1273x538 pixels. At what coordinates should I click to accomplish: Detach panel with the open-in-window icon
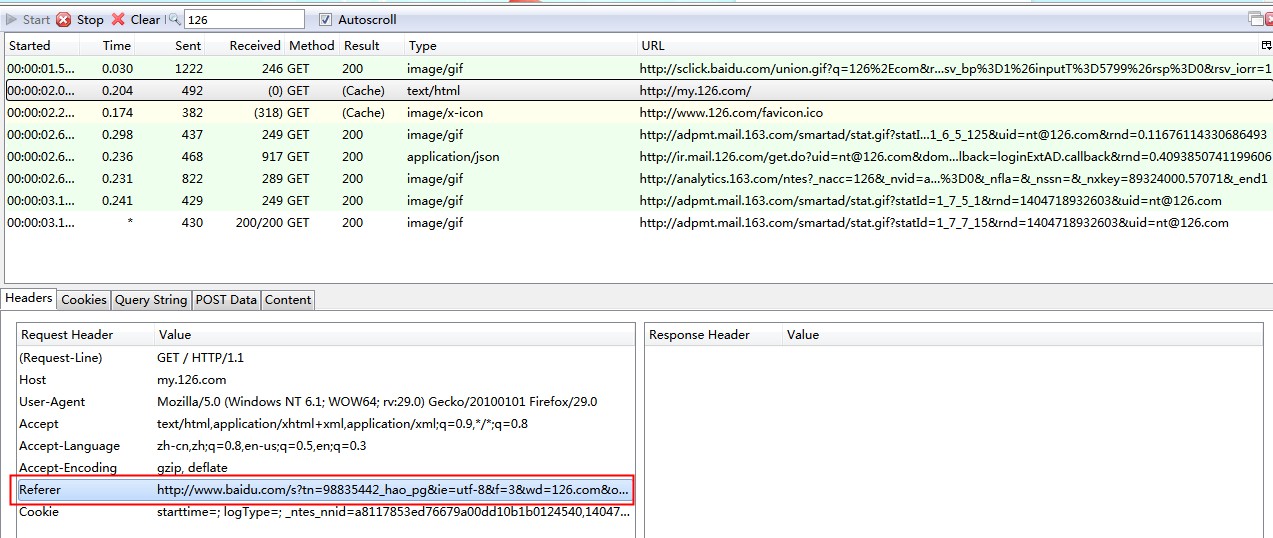pyautogui.click(x=1255, y=19)
